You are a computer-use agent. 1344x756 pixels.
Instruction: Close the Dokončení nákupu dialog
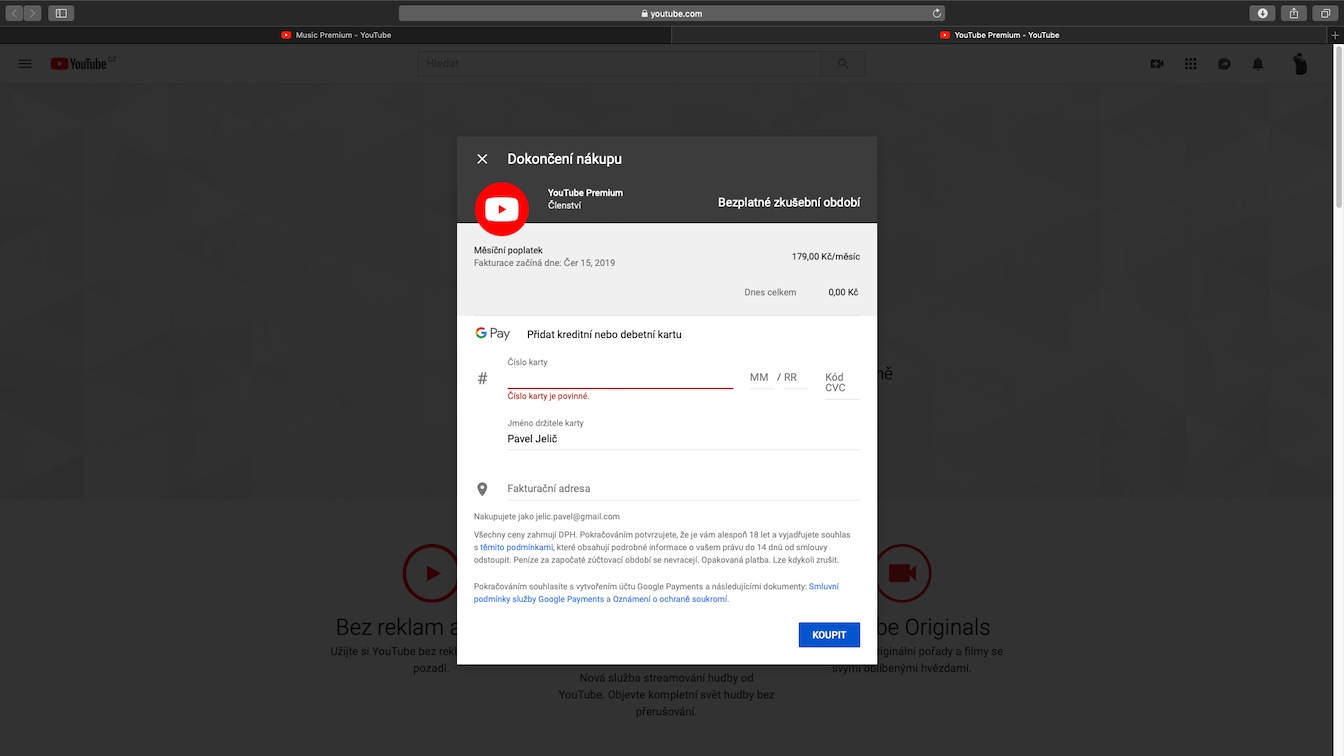tap(482, 159)
